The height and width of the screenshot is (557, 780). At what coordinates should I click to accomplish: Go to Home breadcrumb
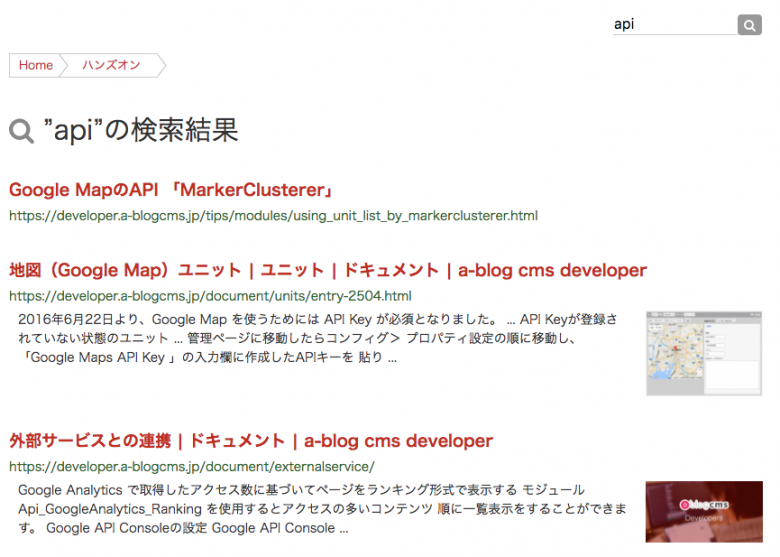click(36, 65)
